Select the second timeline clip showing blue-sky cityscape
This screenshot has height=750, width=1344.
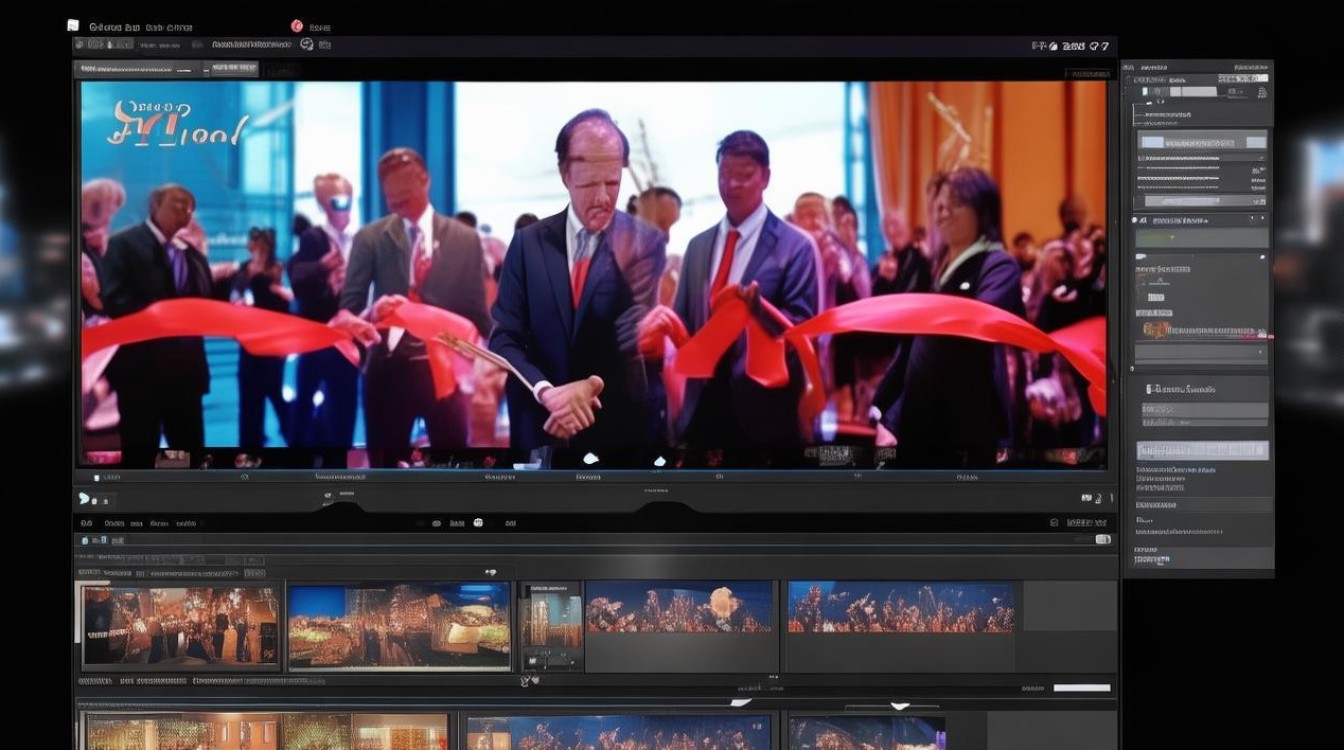click(x=399, y=626)
